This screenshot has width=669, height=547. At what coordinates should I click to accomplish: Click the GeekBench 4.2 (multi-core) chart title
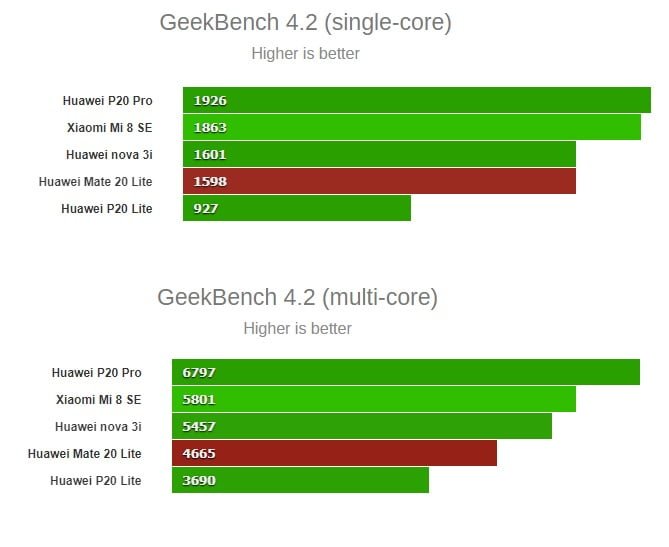(297, 297)
